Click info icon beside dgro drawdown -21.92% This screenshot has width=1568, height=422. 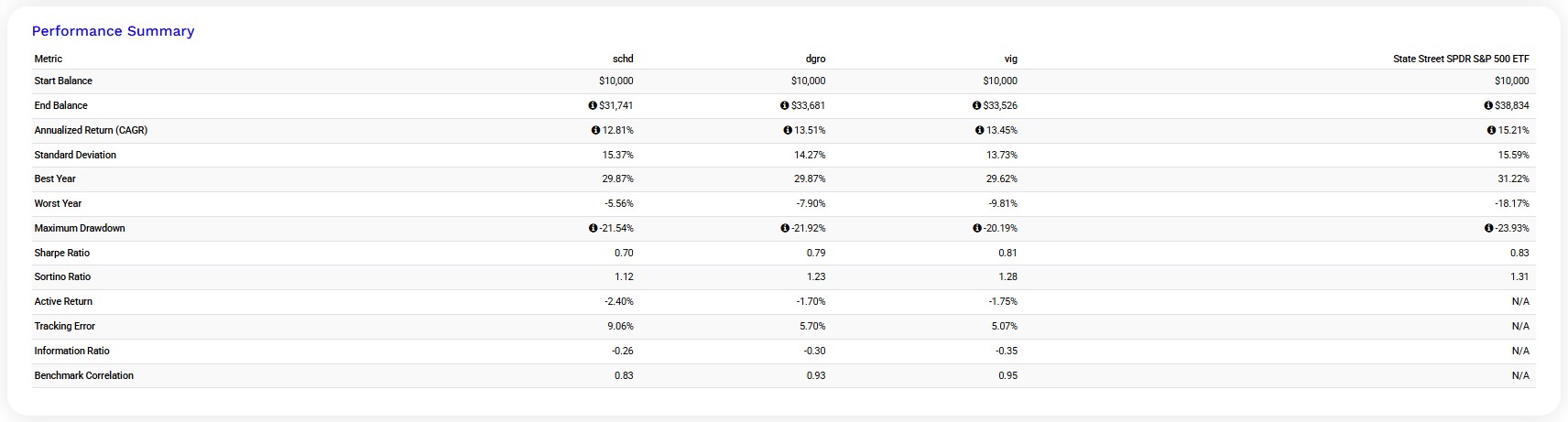click(785, 228)
